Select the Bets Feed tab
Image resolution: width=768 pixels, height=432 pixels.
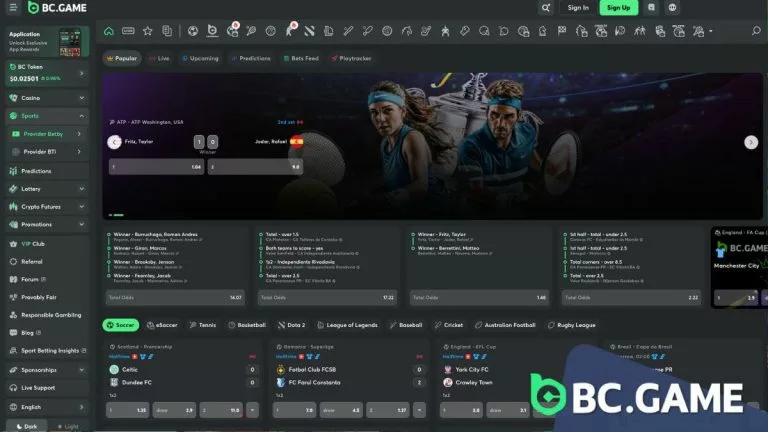(301, 58)
